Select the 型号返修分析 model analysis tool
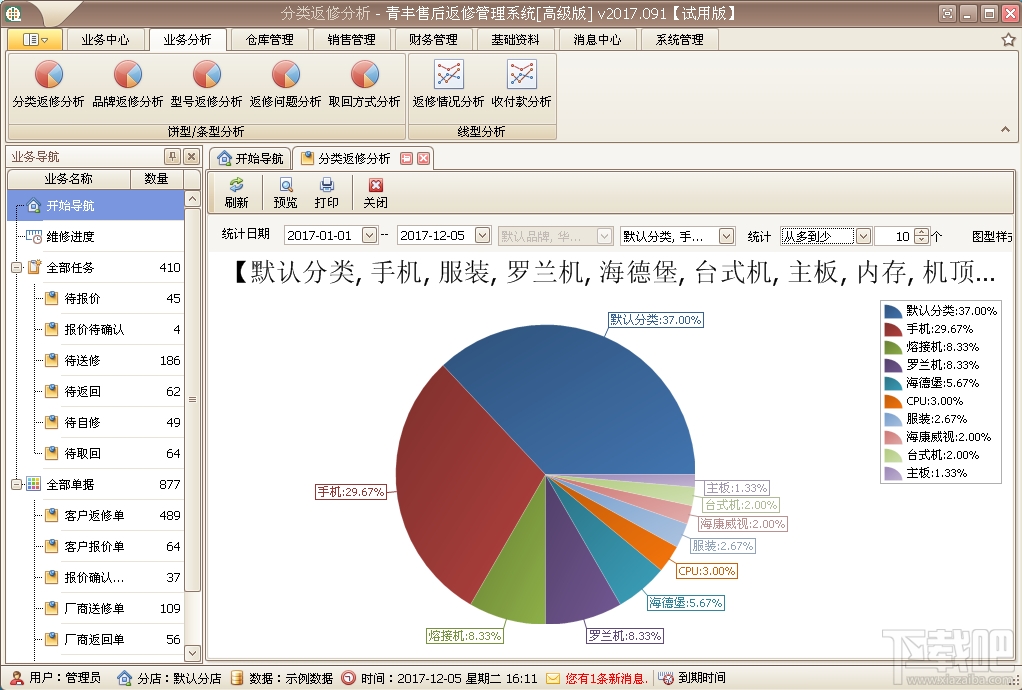This screenshot has width=1022, height=690. point(205,85)
